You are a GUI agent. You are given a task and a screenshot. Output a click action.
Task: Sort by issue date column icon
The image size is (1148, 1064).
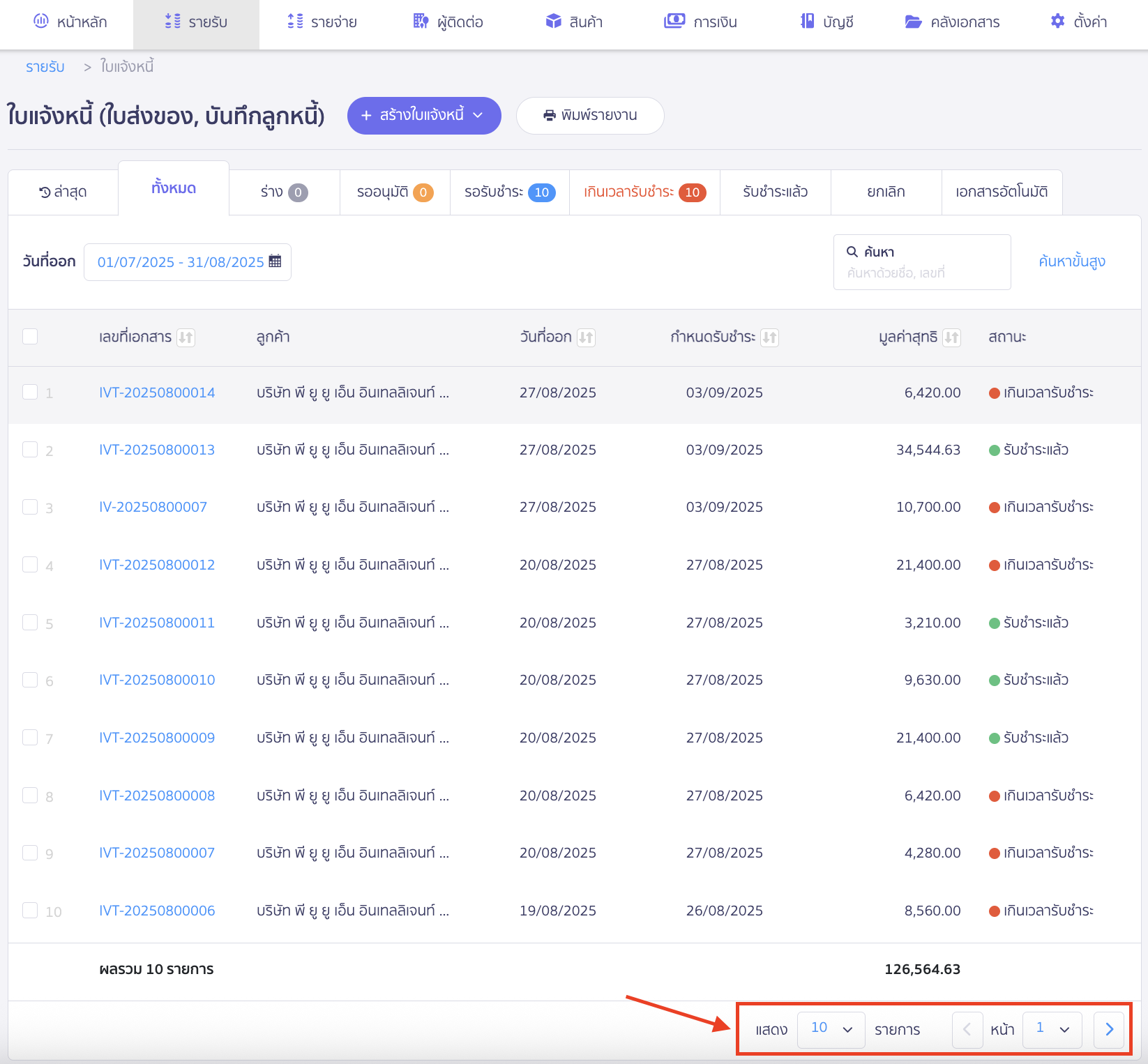click(586, 337)
